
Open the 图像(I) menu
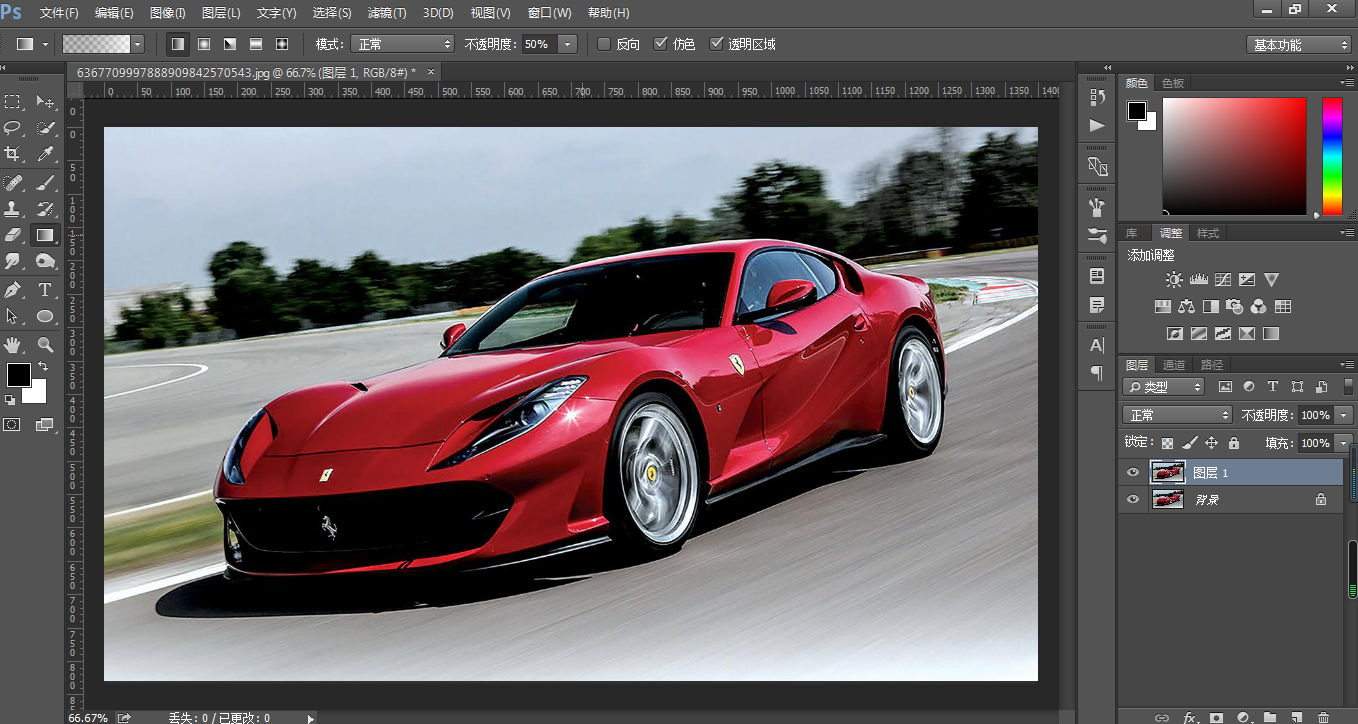coord(167,13)
